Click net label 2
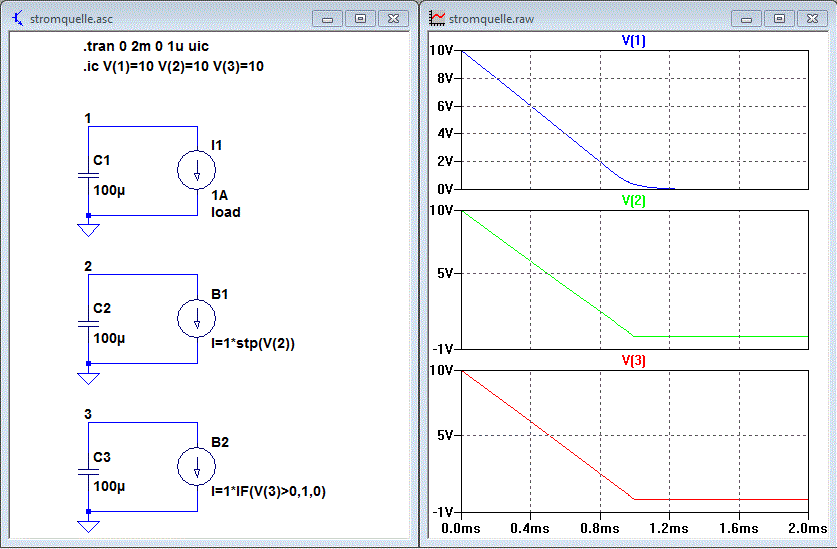 (88, 266)
